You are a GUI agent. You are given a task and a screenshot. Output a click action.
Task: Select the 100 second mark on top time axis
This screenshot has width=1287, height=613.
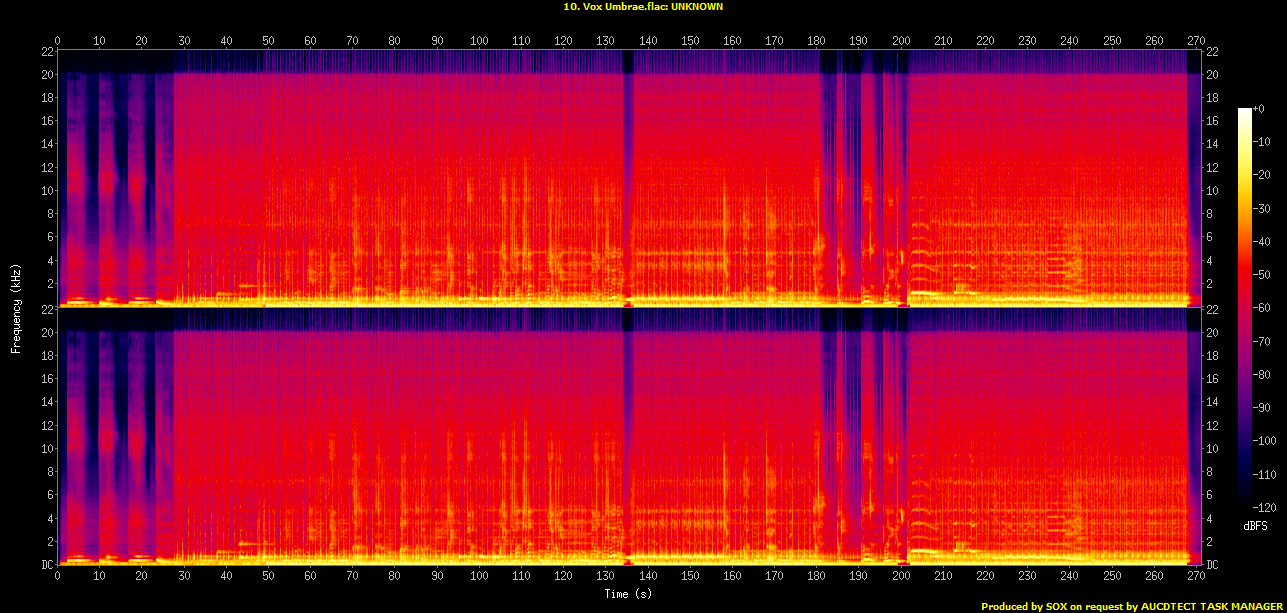coord(480,40)
